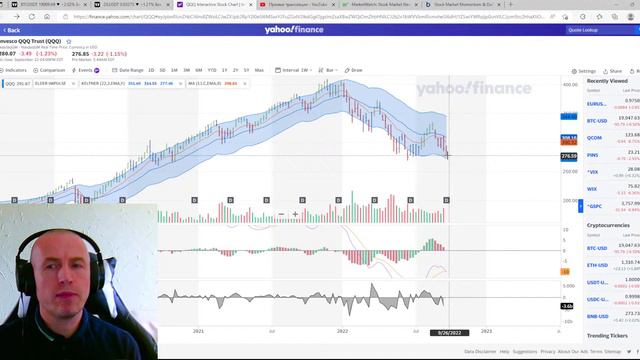Viewport: 640px width, 360px height.
Task: Open browser Favorites star icon
Action: pos(599,17)
